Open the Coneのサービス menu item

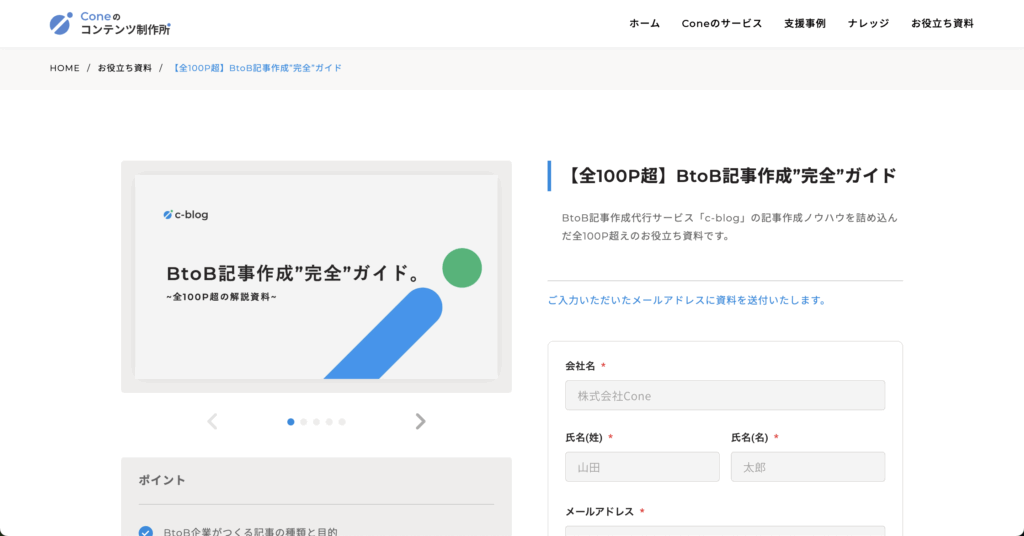point(722,24)
